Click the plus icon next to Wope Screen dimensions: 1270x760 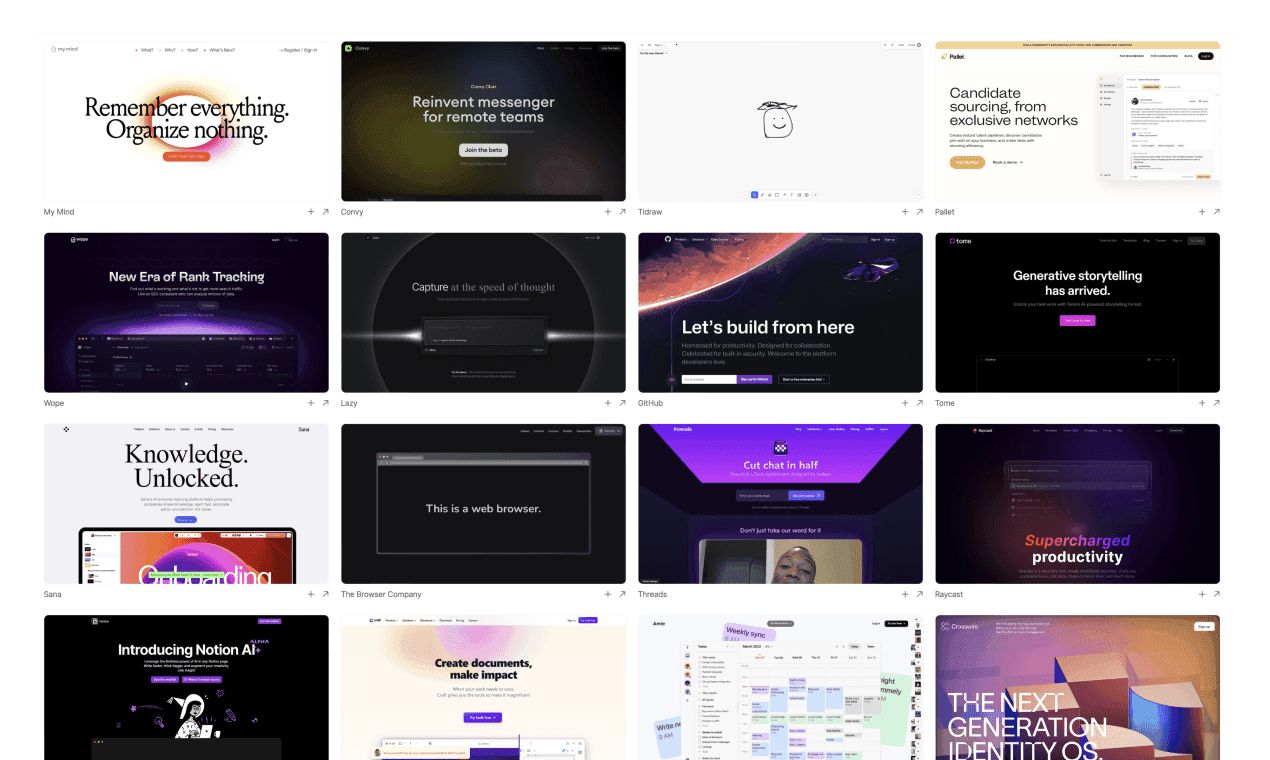(x=311, y=403)
